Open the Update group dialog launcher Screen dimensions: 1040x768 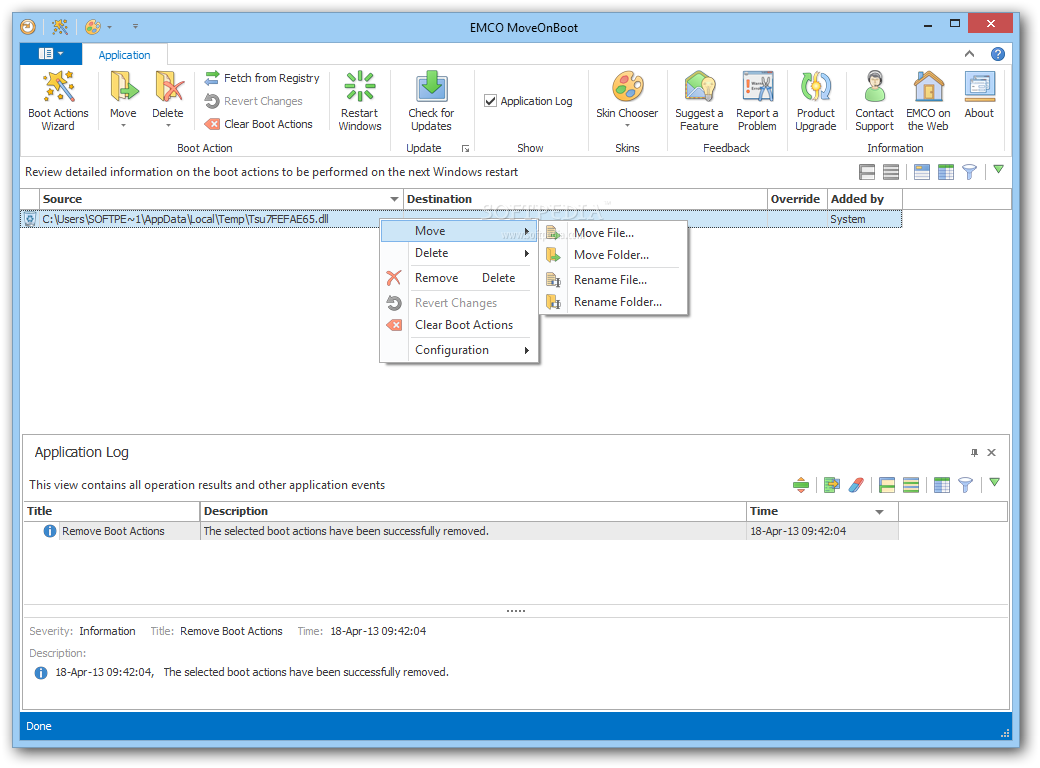[x=465, y=149]
